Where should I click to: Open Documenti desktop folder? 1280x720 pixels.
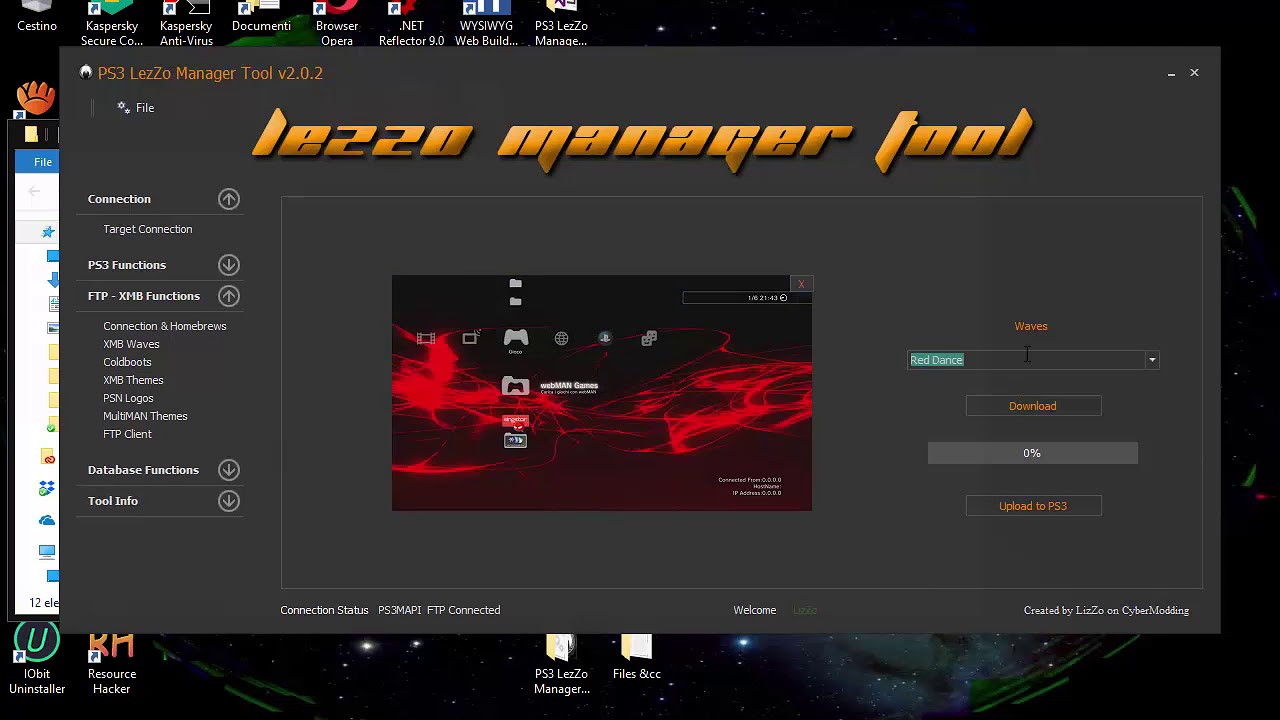tap(261, 17)
